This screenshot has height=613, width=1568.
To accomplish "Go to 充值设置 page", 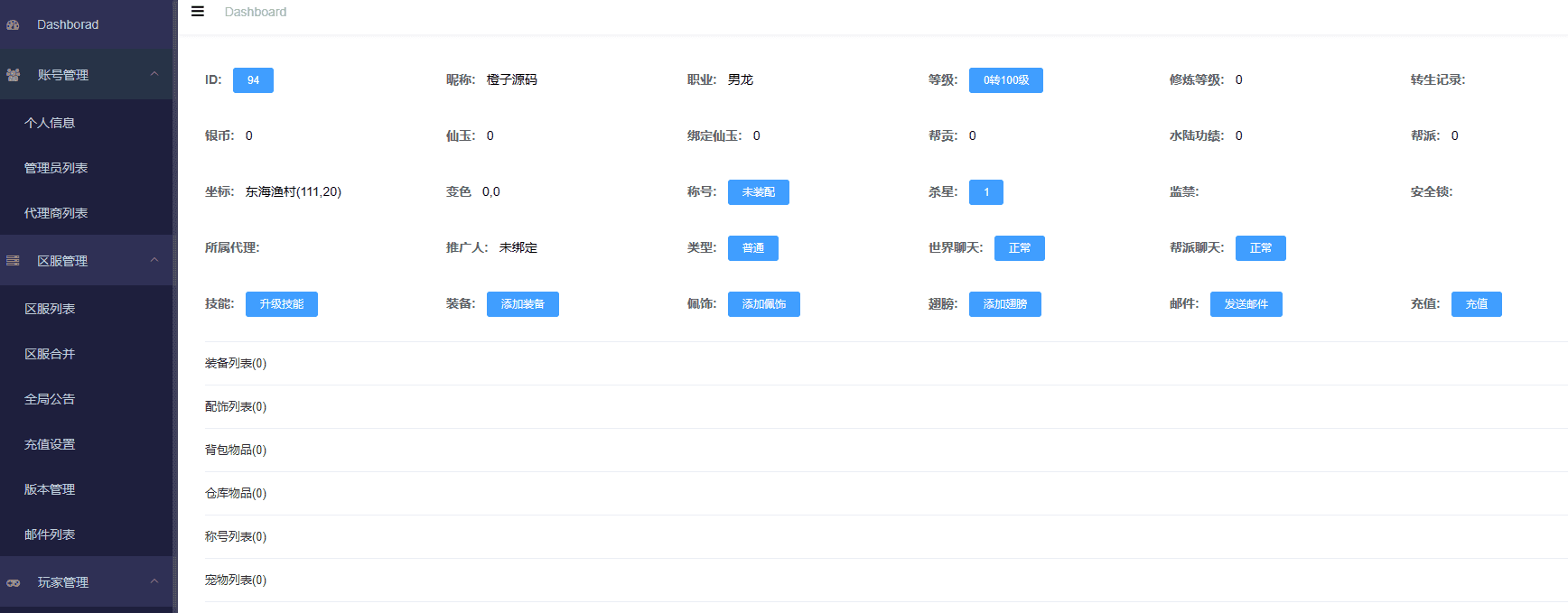I will point(50,444).
